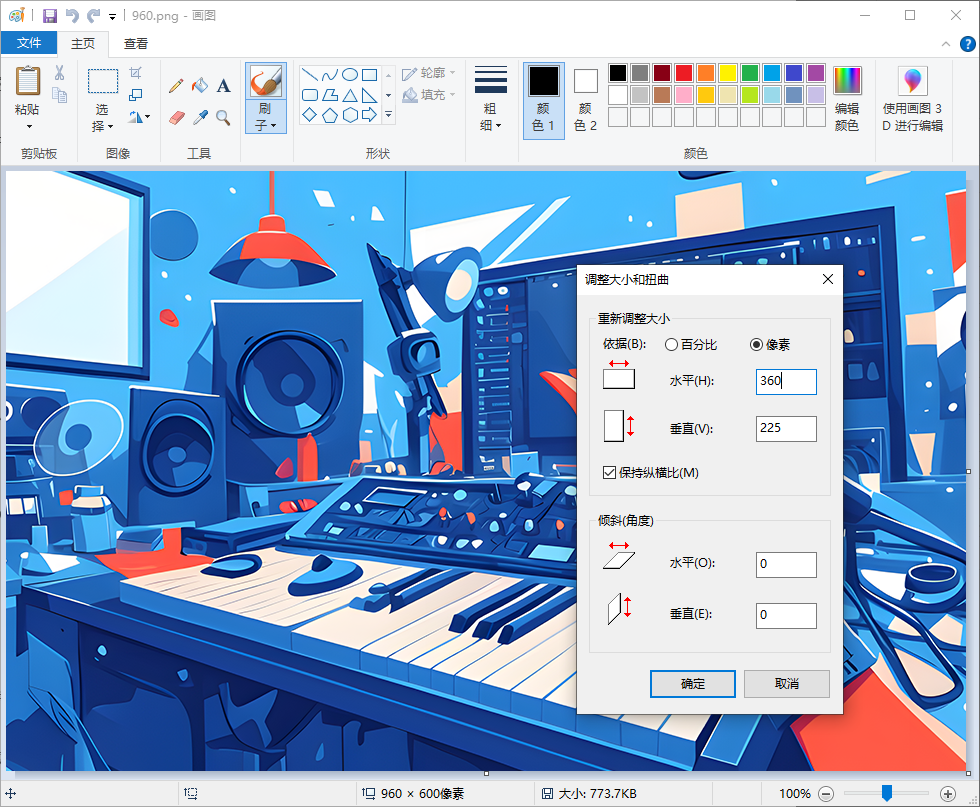Switch to the 查看 (View) tab
Image resolution: width=980 pixels, height=807 pixels.
click(x=136, y=43)
